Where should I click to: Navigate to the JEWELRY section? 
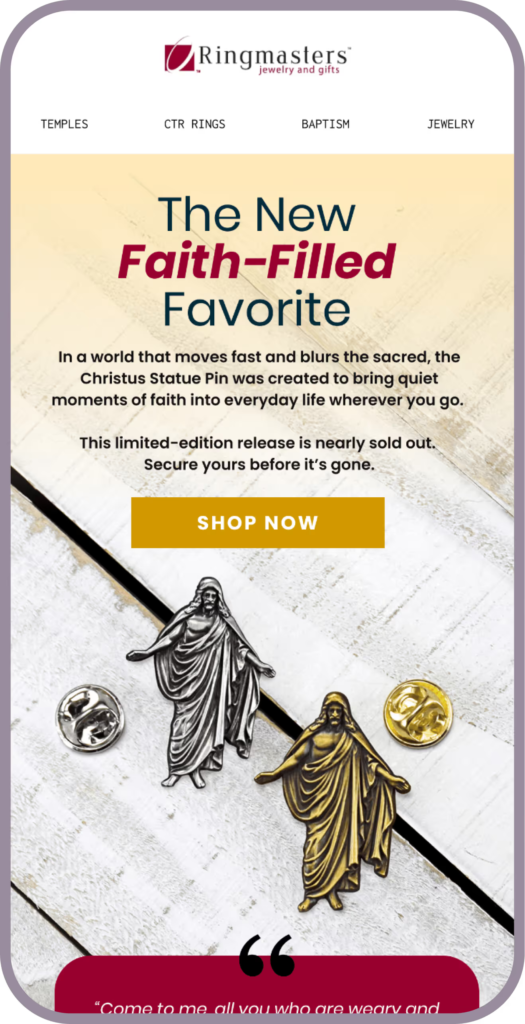coord(451,124)
